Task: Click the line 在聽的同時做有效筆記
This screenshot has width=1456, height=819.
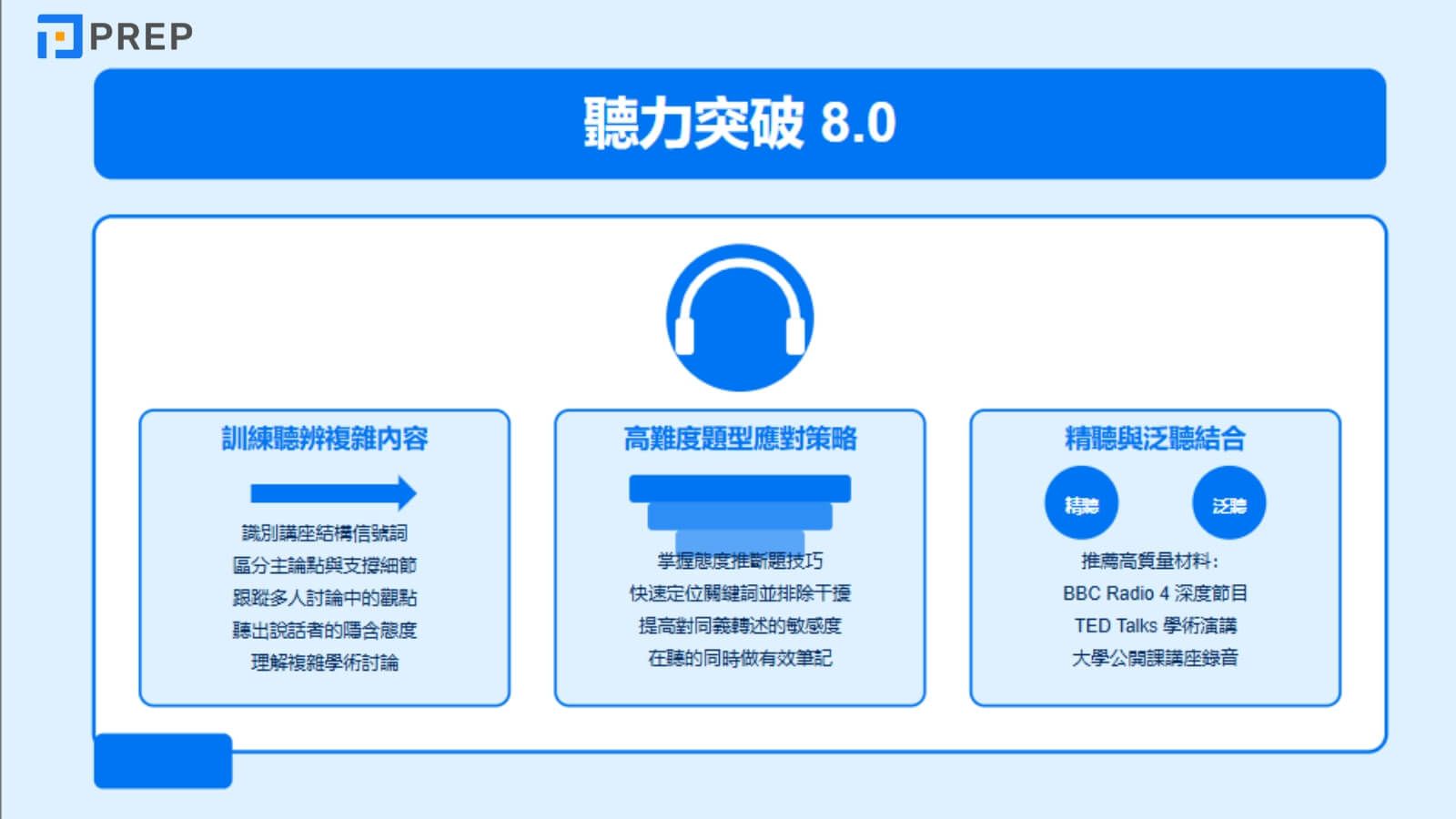Action: click(x=740, y=658)
